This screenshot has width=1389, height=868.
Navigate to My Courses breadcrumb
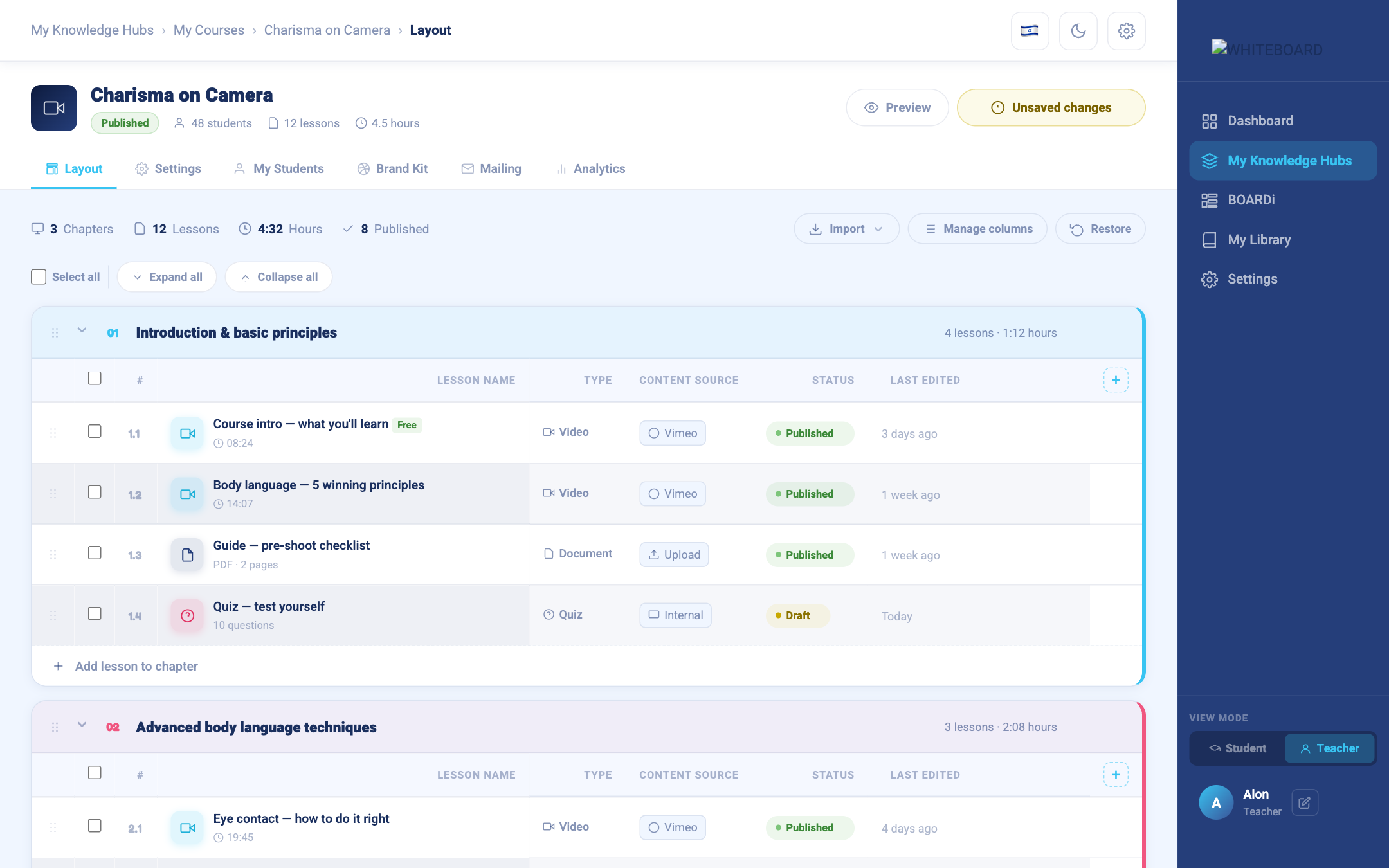coord(209,30)
